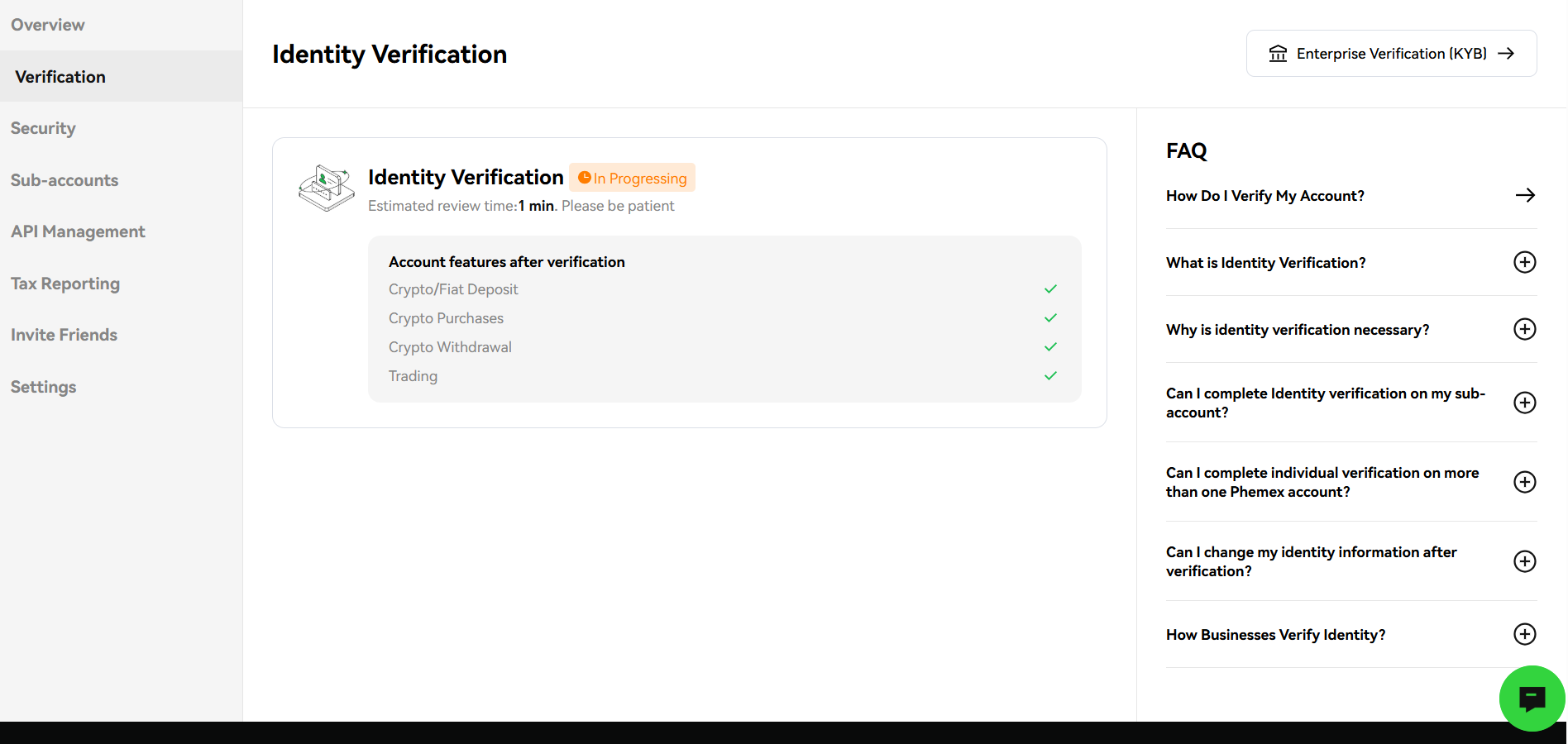Expand How Businesses Verify Identity
This screenshot has width=1568, height=744.
coord(1525,634)
